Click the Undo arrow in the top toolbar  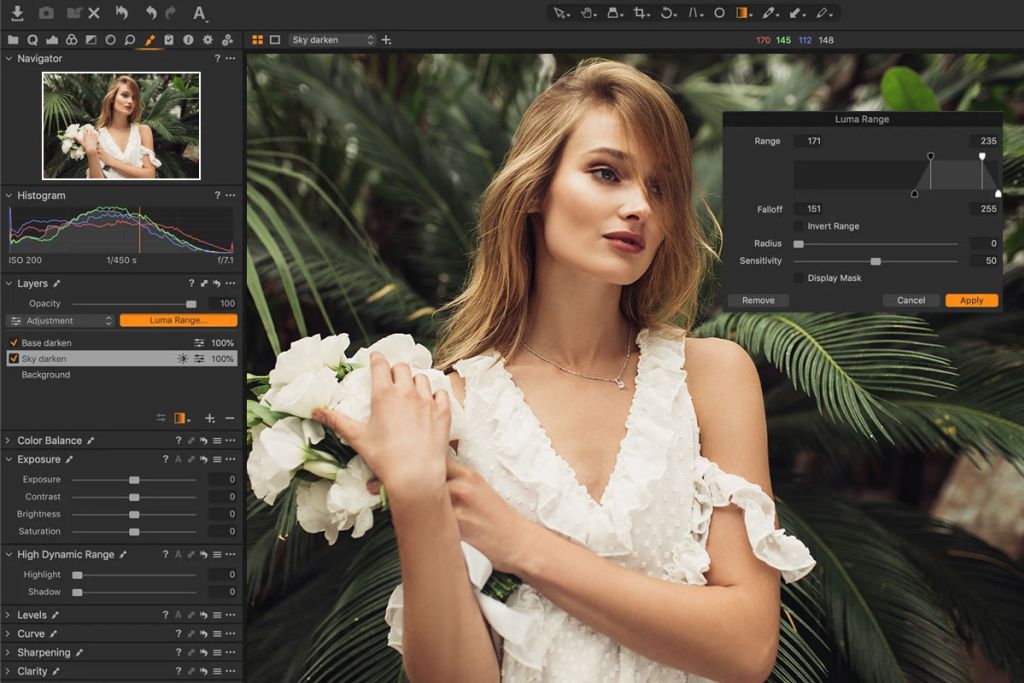pos(151,13)
